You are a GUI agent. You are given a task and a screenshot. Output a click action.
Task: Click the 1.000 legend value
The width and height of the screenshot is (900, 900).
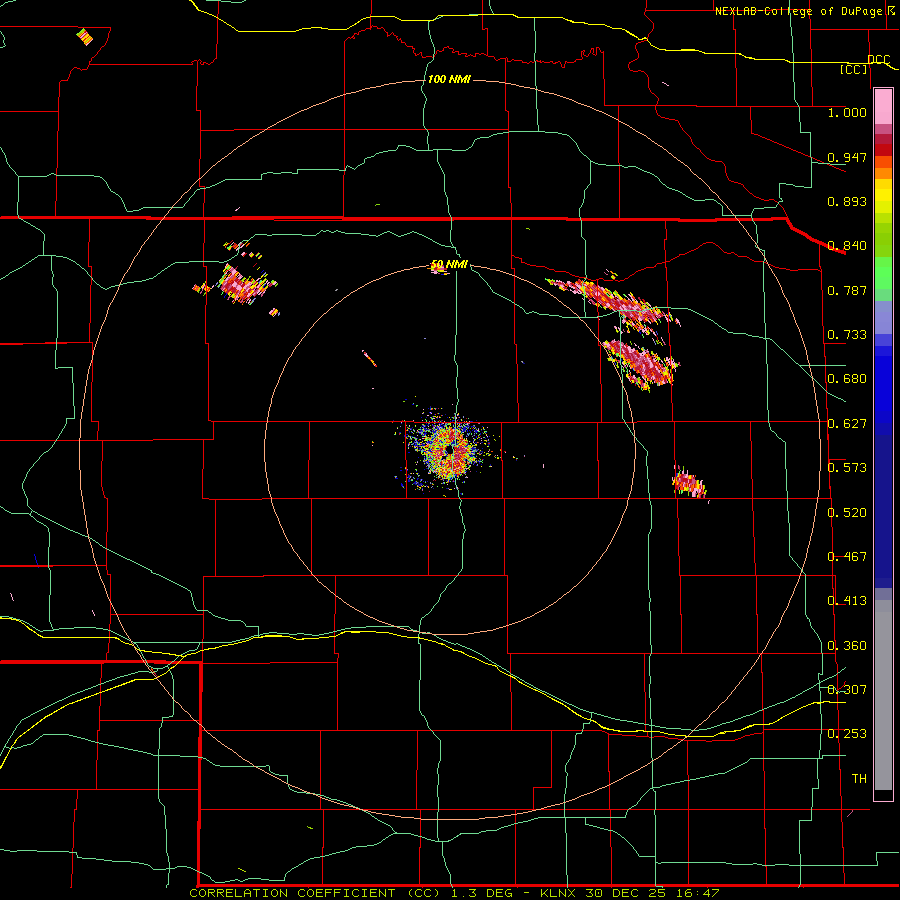coord(847,112)
